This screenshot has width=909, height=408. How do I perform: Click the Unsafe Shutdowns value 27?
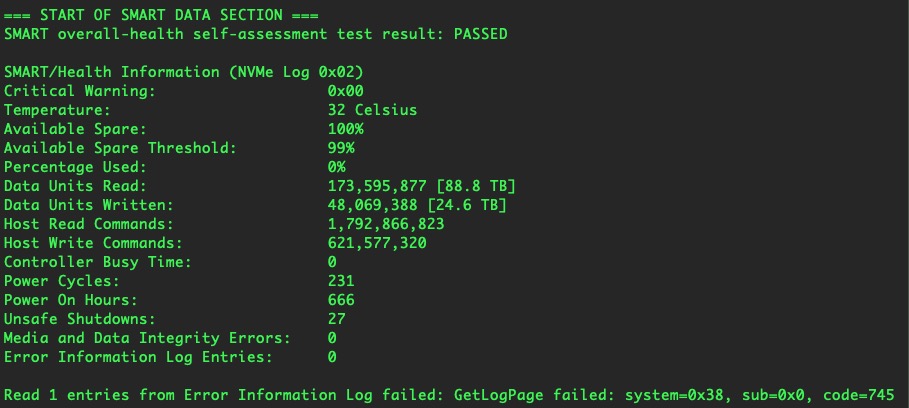pos(336,319)
